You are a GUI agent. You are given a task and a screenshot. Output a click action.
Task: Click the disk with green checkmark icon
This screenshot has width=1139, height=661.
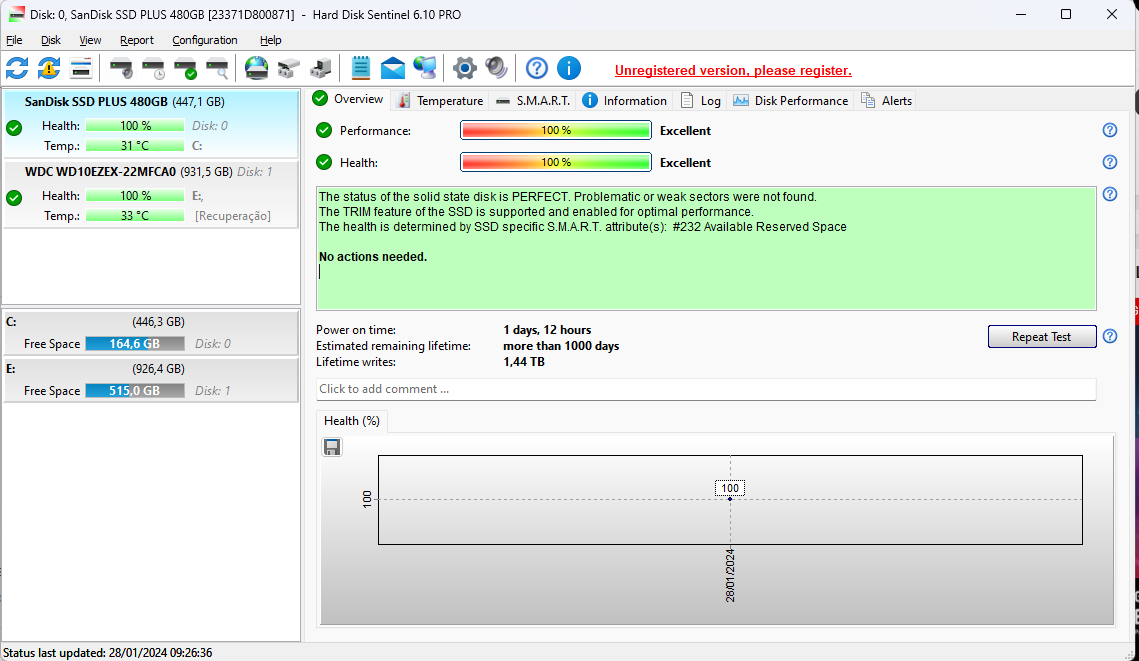pos(185,68)
